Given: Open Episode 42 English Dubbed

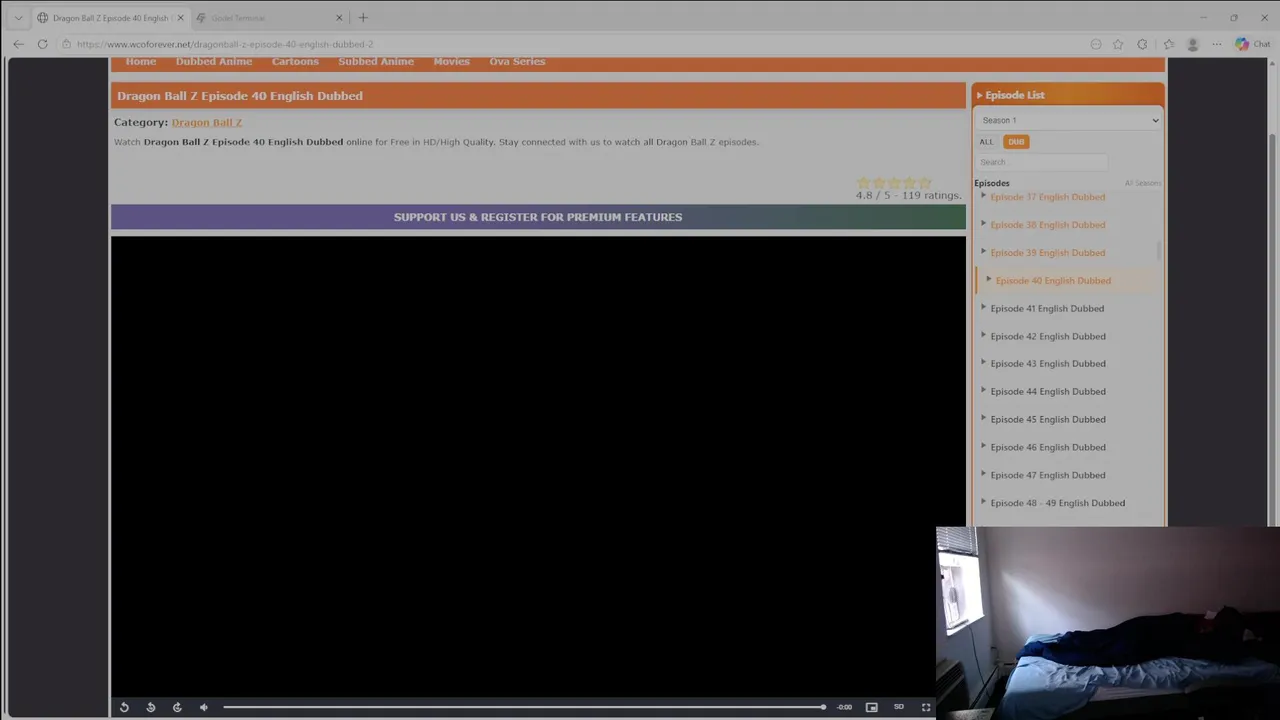Looking at the screenshot, I should [x=1047, y=336].
